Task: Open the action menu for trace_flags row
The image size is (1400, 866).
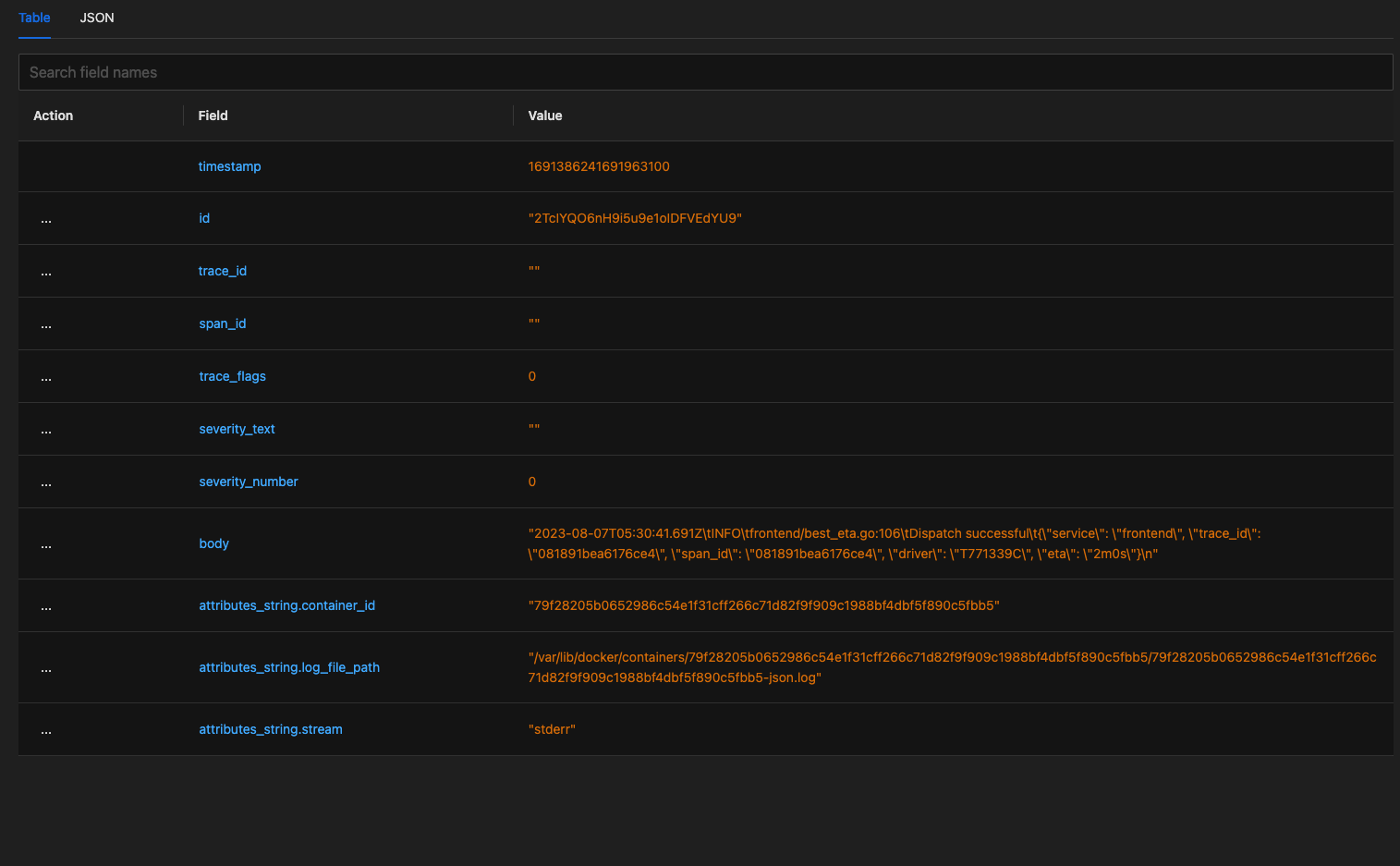Action: click(46, 376)
